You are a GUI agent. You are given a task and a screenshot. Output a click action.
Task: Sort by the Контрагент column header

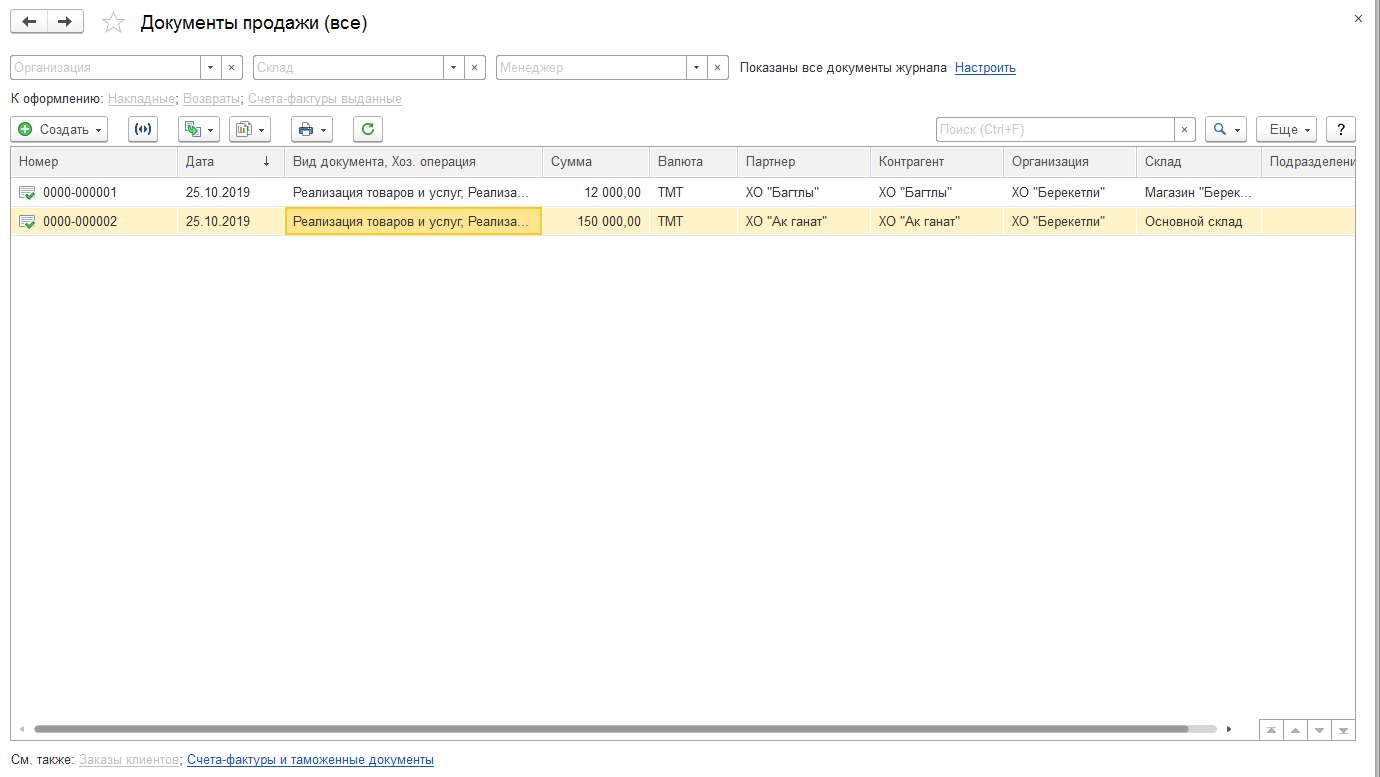(937, 161)
